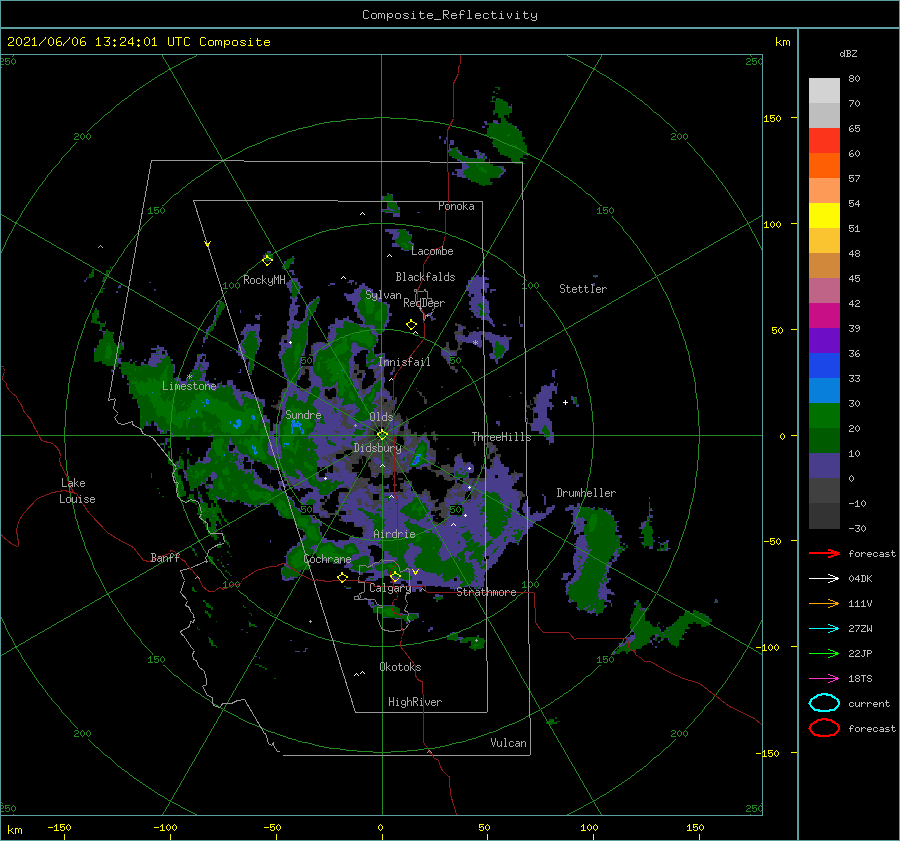Click the Stettler label
The width and height of the screenshot is (900, 841).
coord(583,289)
